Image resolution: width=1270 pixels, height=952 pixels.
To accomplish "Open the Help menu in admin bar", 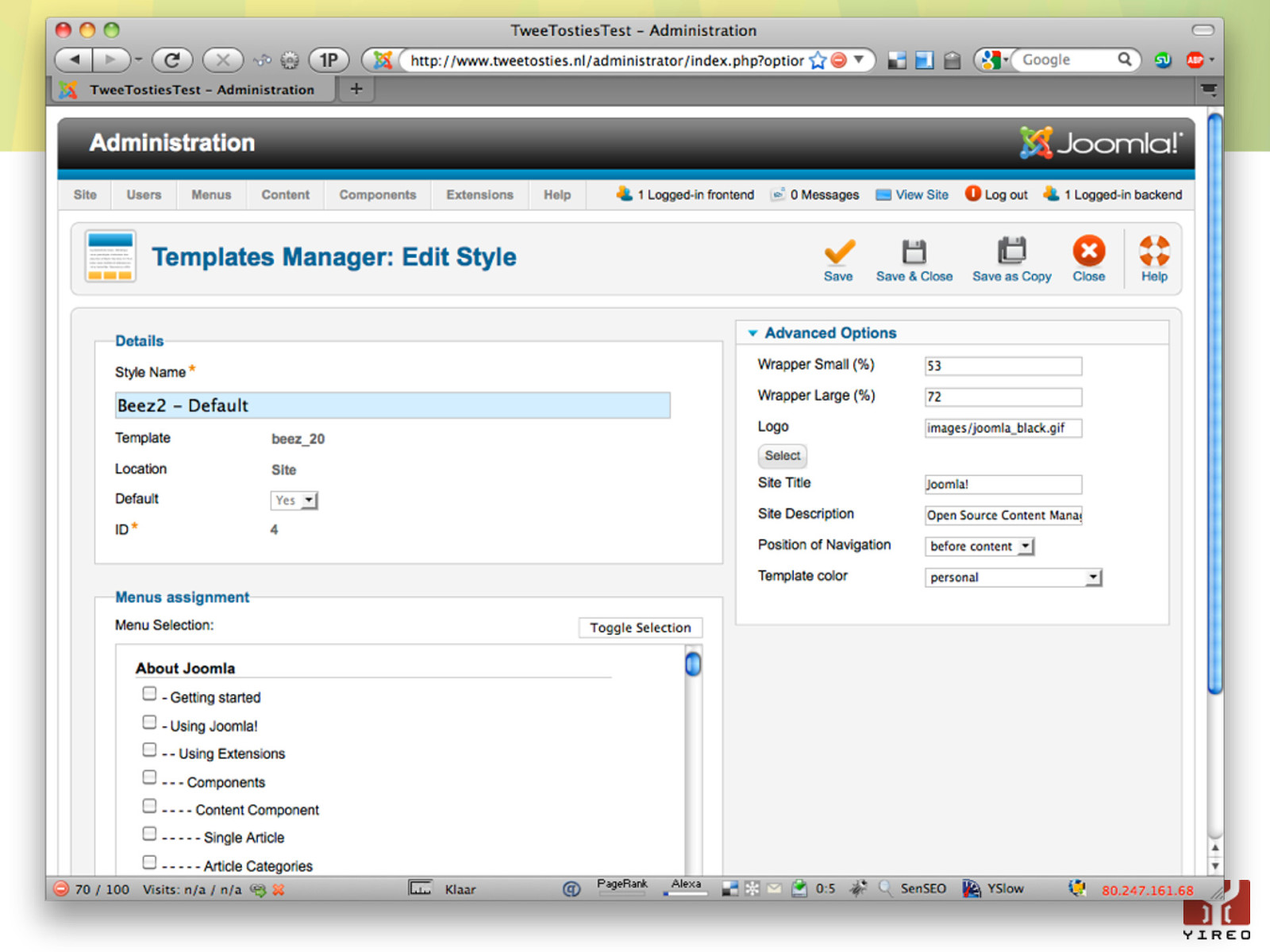I will (x=557, y=195).
